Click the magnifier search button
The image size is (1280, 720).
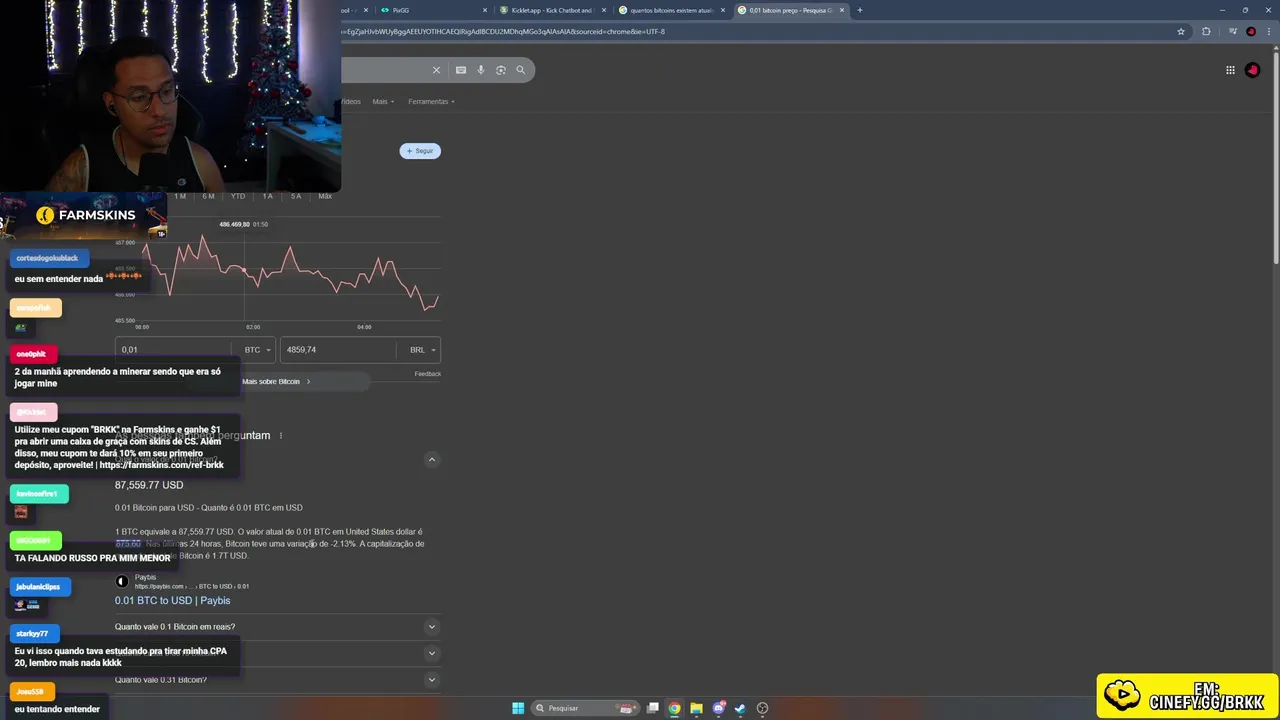point(520,70)
